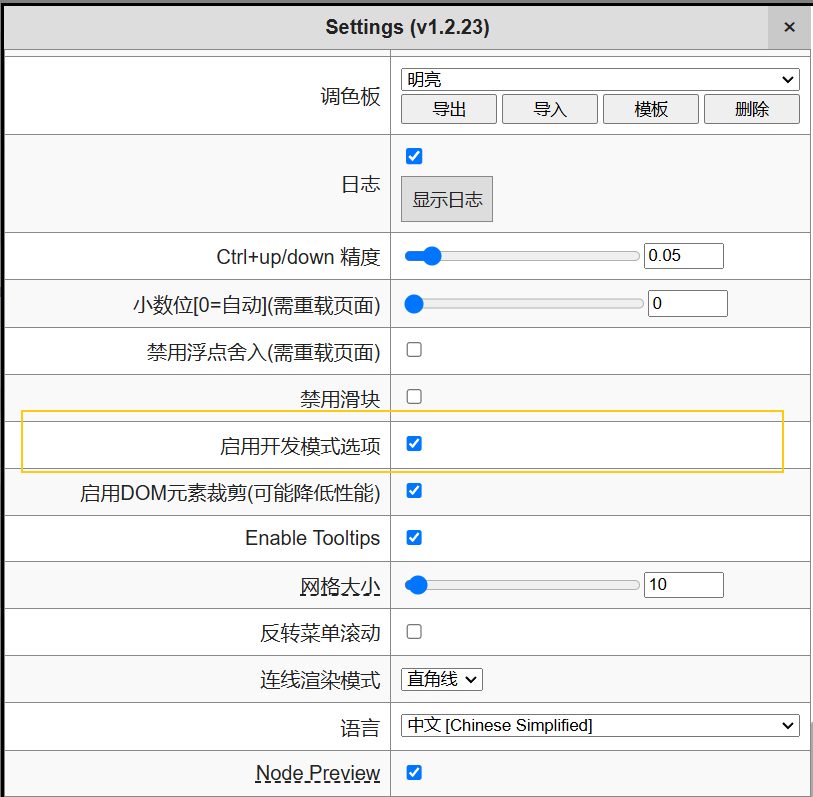Screen dimensions: 813x797
Task: Toggle the Node Preview checkbox
Action: pos(414,773)
